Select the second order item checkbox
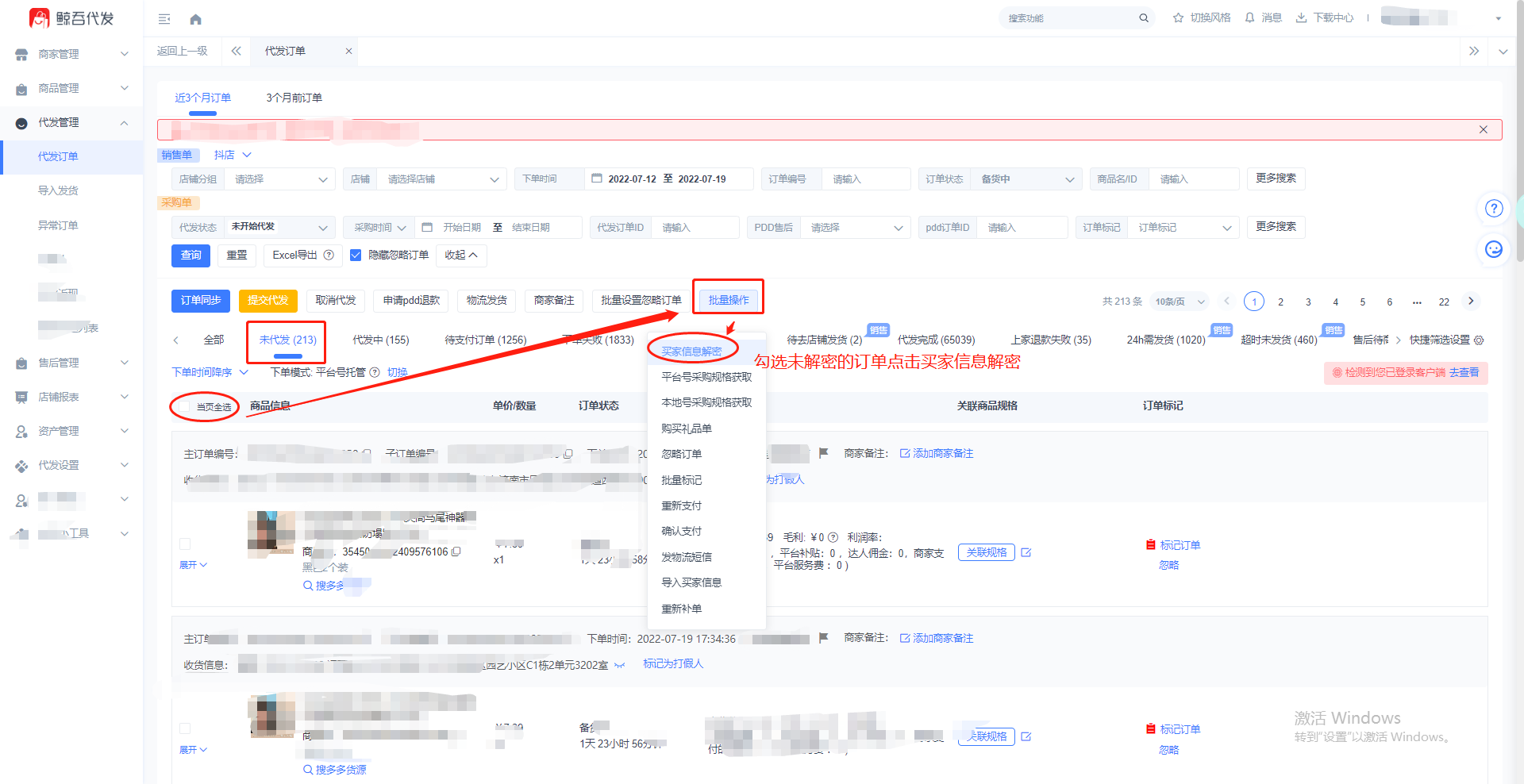The width and height of the screenshot is (1524, 784). tap(185, 728)
